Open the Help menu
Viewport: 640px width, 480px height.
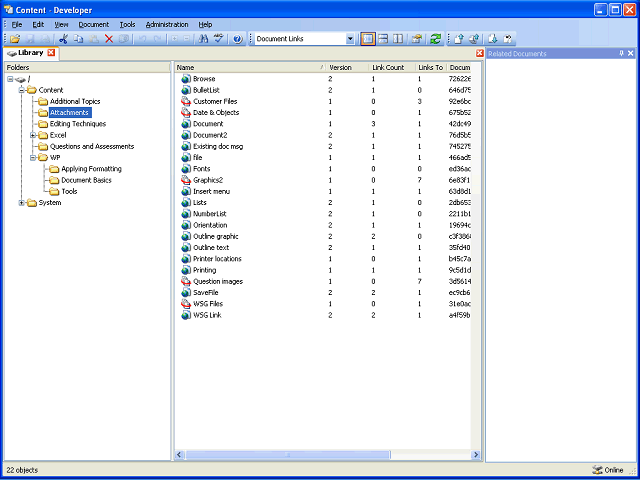coord(205,24)
